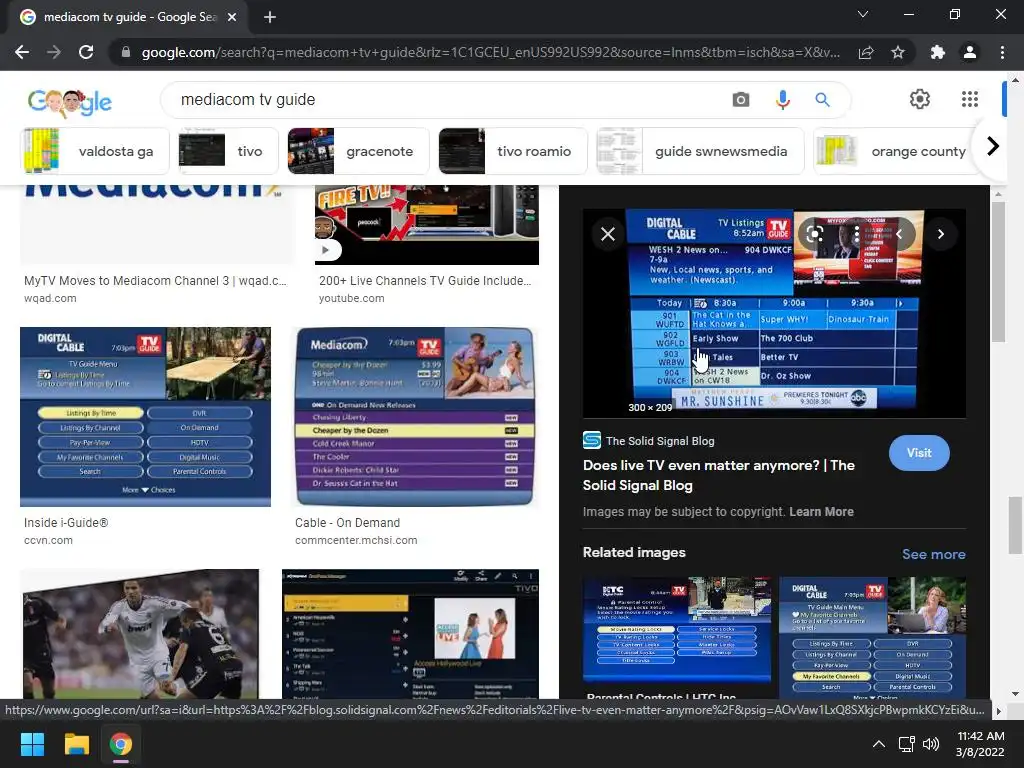This screenshot has width=1024, height=768.
Task: Show more filter chips with right arrow
Action: pos(993,146)
